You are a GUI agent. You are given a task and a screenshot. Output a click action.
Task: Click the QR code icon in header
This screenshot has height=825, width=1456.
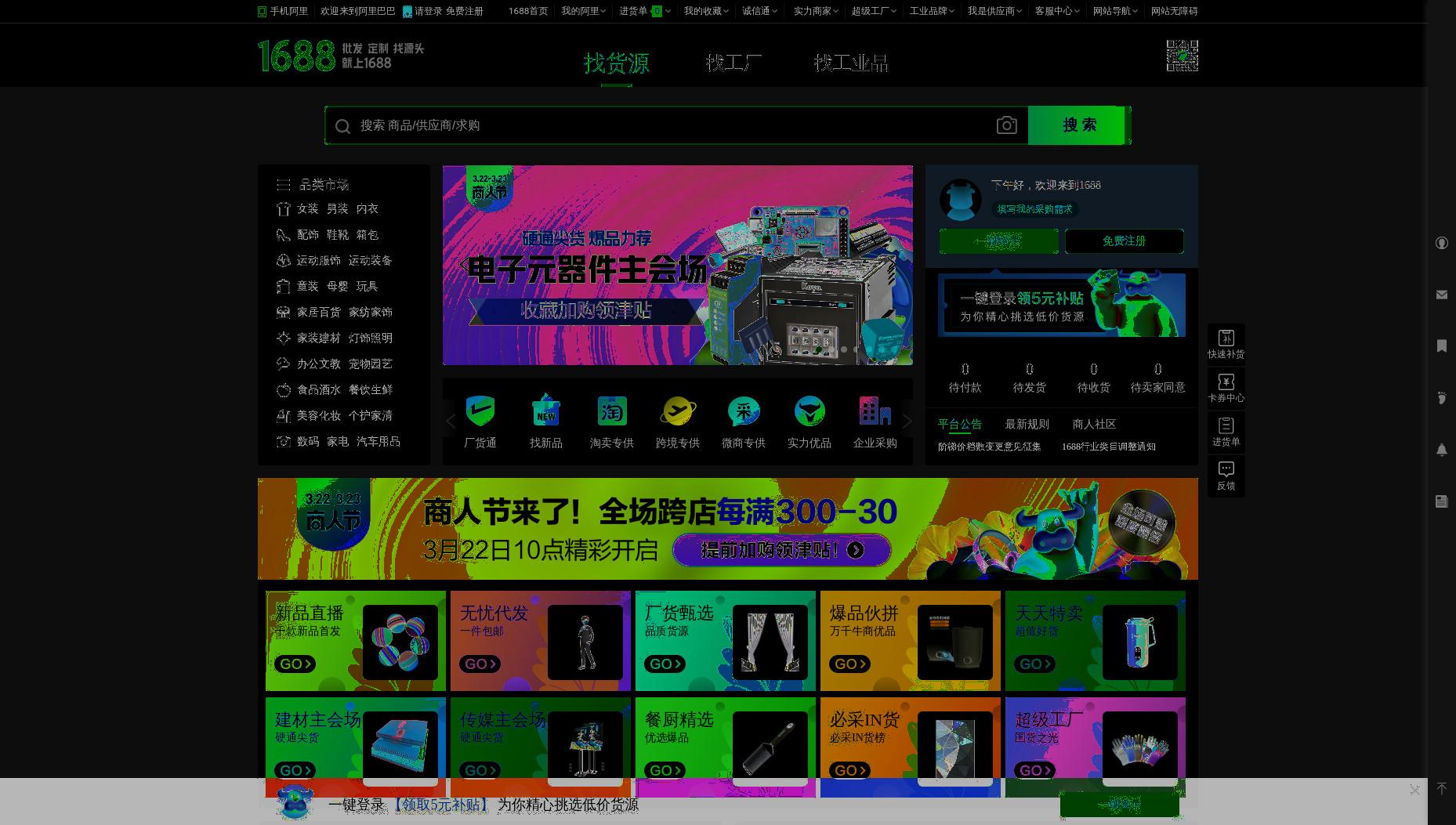(x=1182, y=56)
